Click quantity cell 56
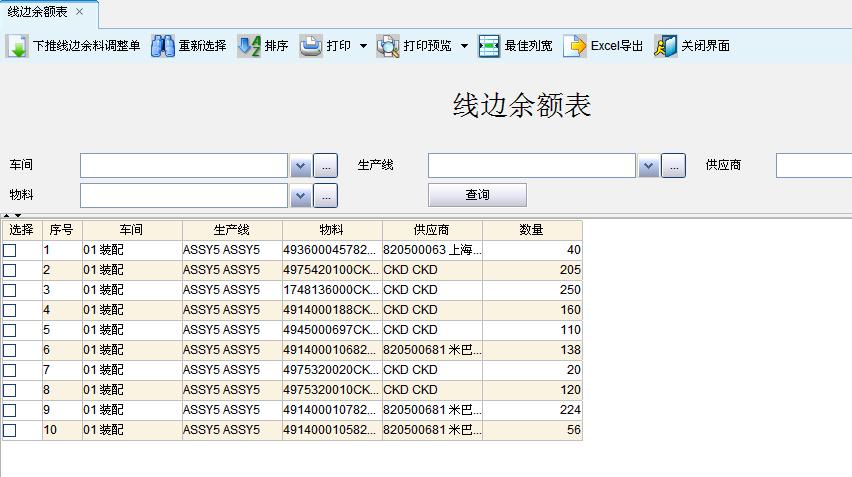This screenshot has width=852, height=477. pyautogui.click(x=532, y=430)
